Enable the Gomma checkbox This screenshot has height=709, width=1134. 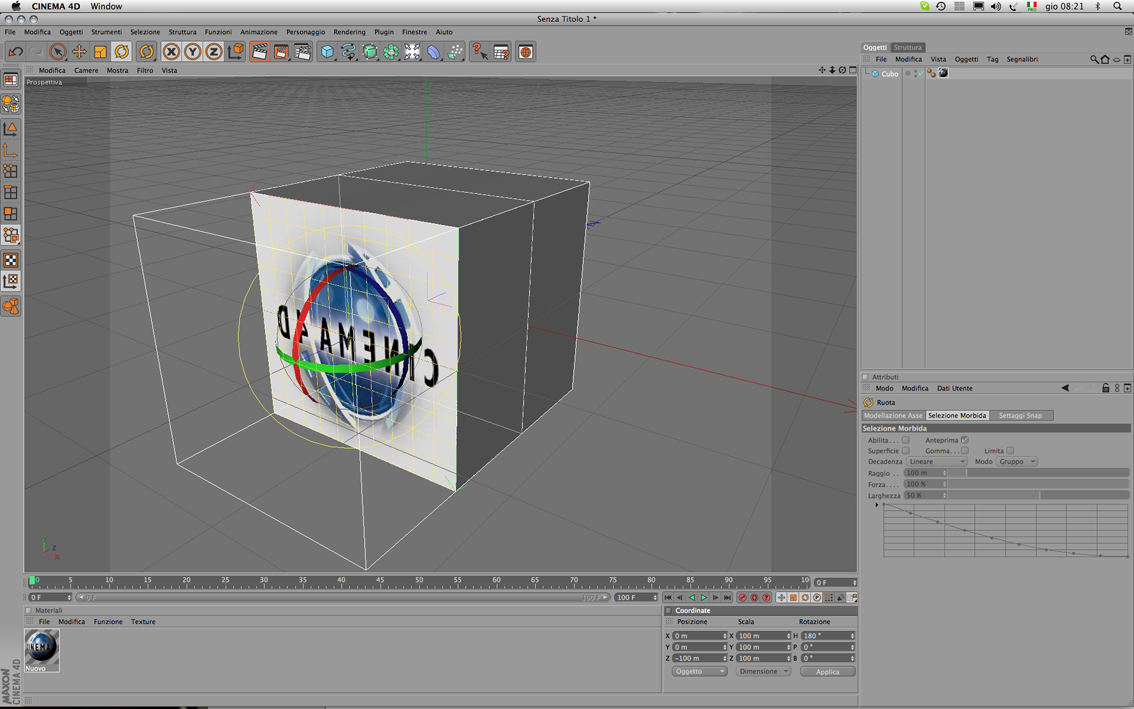pos(964,451)
